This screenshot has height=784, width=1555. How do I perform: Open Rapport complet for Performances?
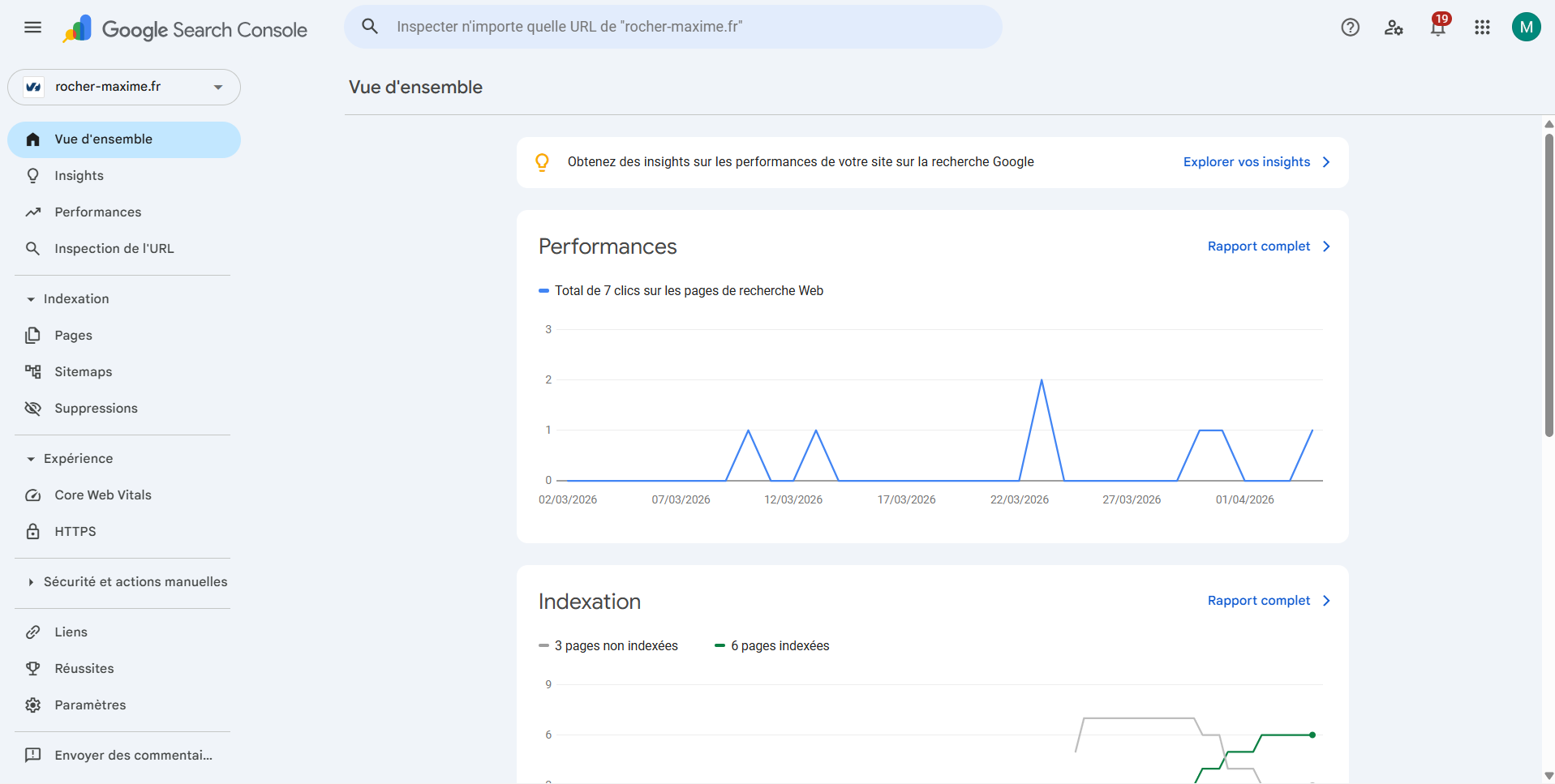pos(1258,246)
